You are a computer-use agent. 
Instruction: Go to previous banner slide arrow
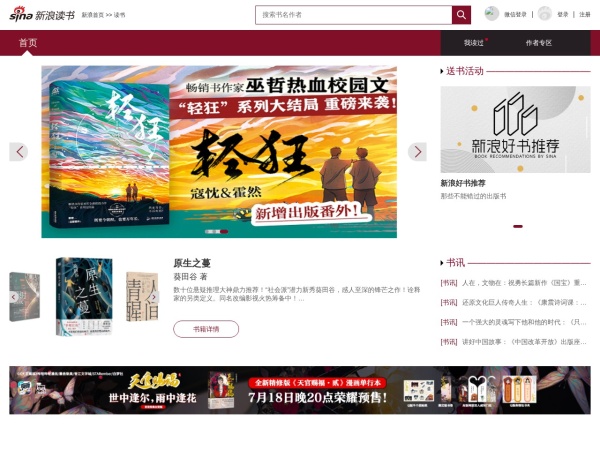(x=19, y=152)
